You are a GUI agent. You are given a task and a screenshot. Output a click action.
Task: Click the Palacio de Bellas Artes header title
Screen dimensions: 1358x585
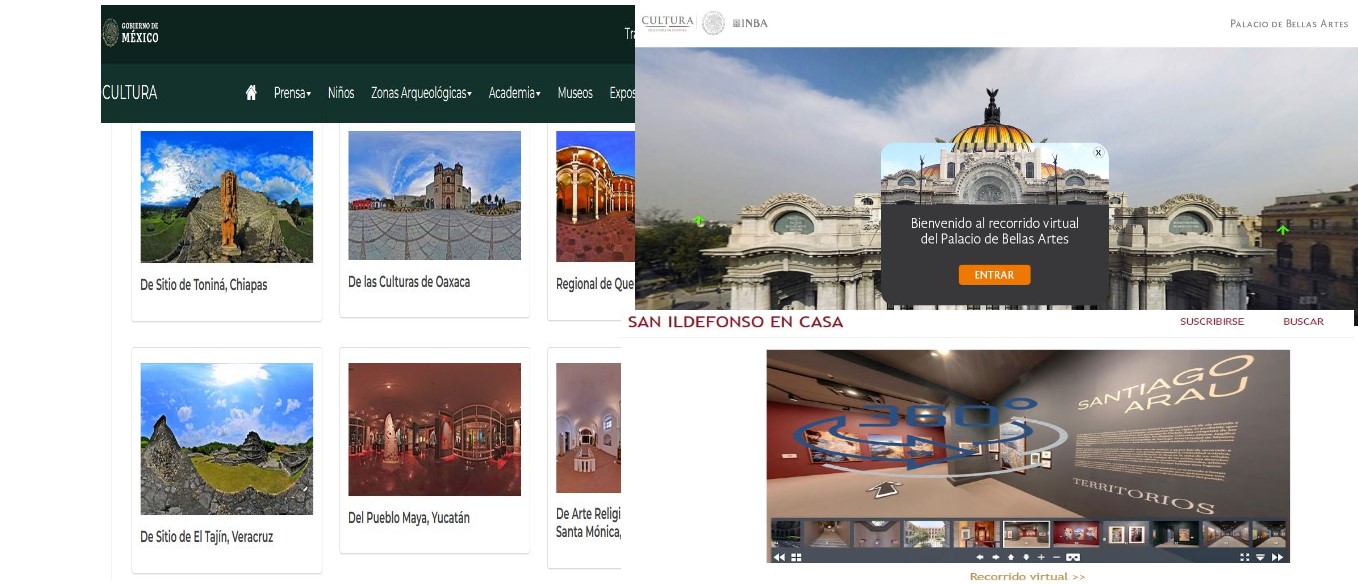pyautogui.click(x=1289, y=24)
